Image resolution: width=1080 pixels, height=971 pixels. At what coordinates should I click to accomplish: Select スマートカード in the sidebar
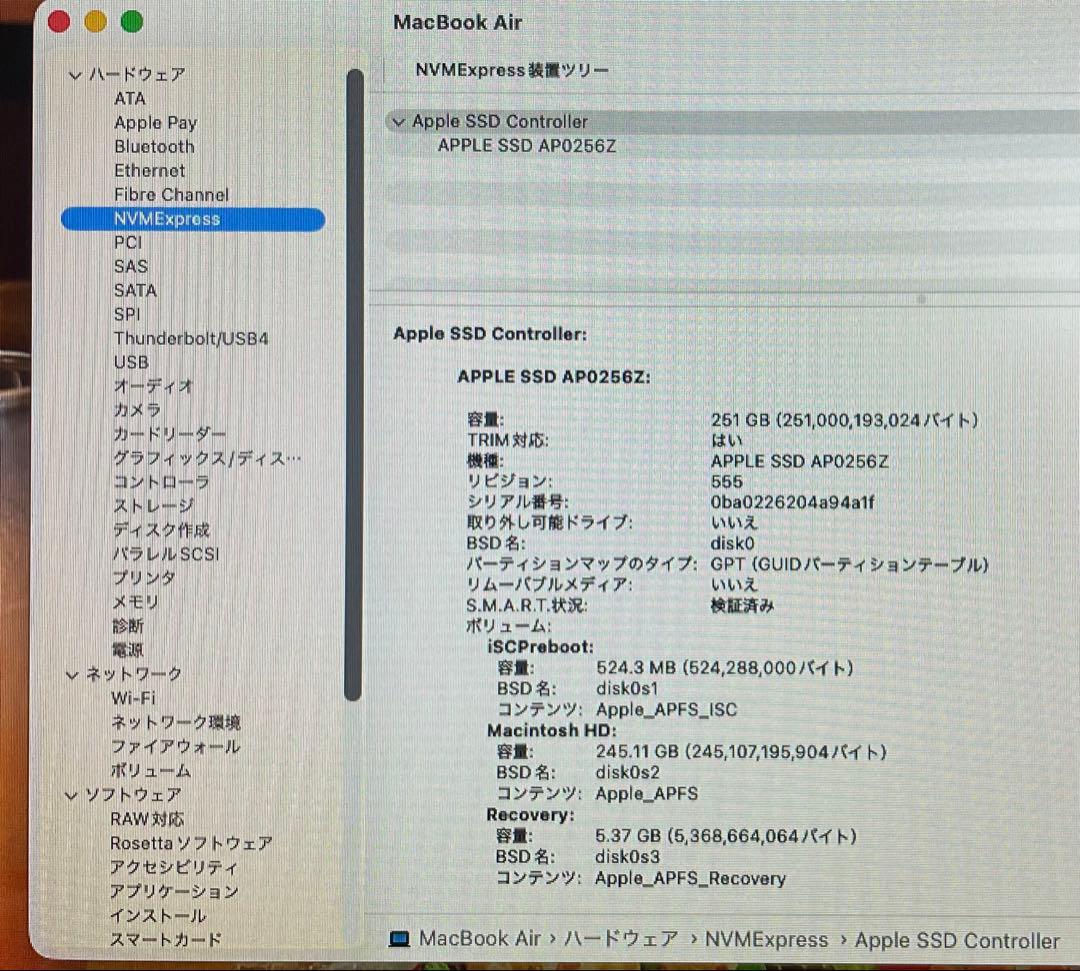[x=166, y=940]
